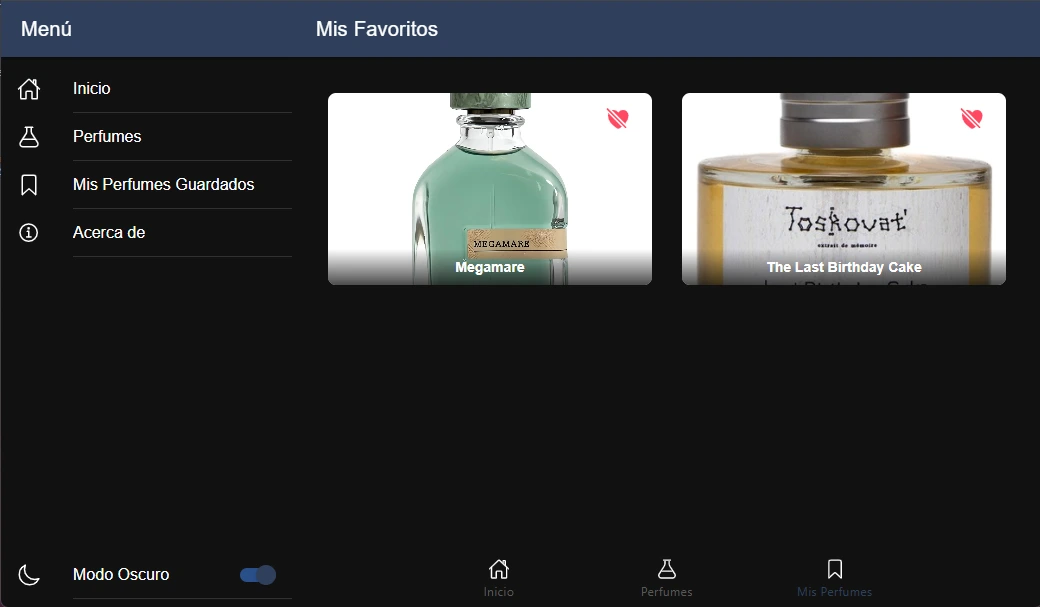
Task: Click the bookmark icon for Mis Perfumes Guardados
Action: [29, 184]
